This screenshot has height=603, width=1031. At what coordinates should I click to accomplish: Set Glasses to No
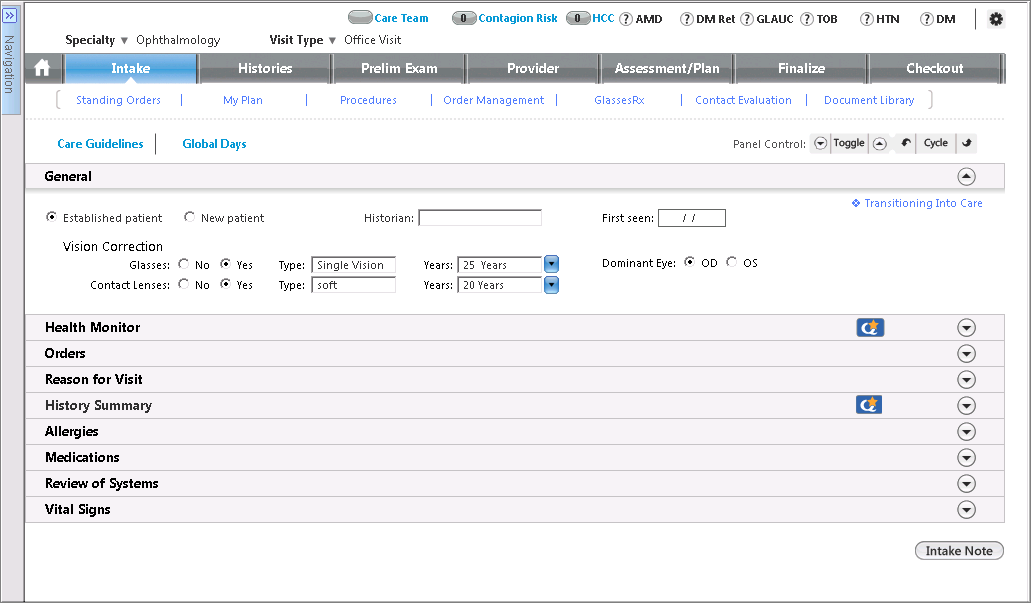(183, 264)
